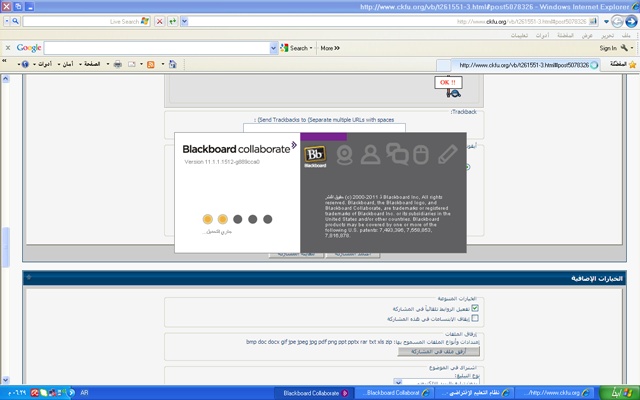Open the المفضلة menu in menu bar
640x400 pixels.
click(565, 36)
